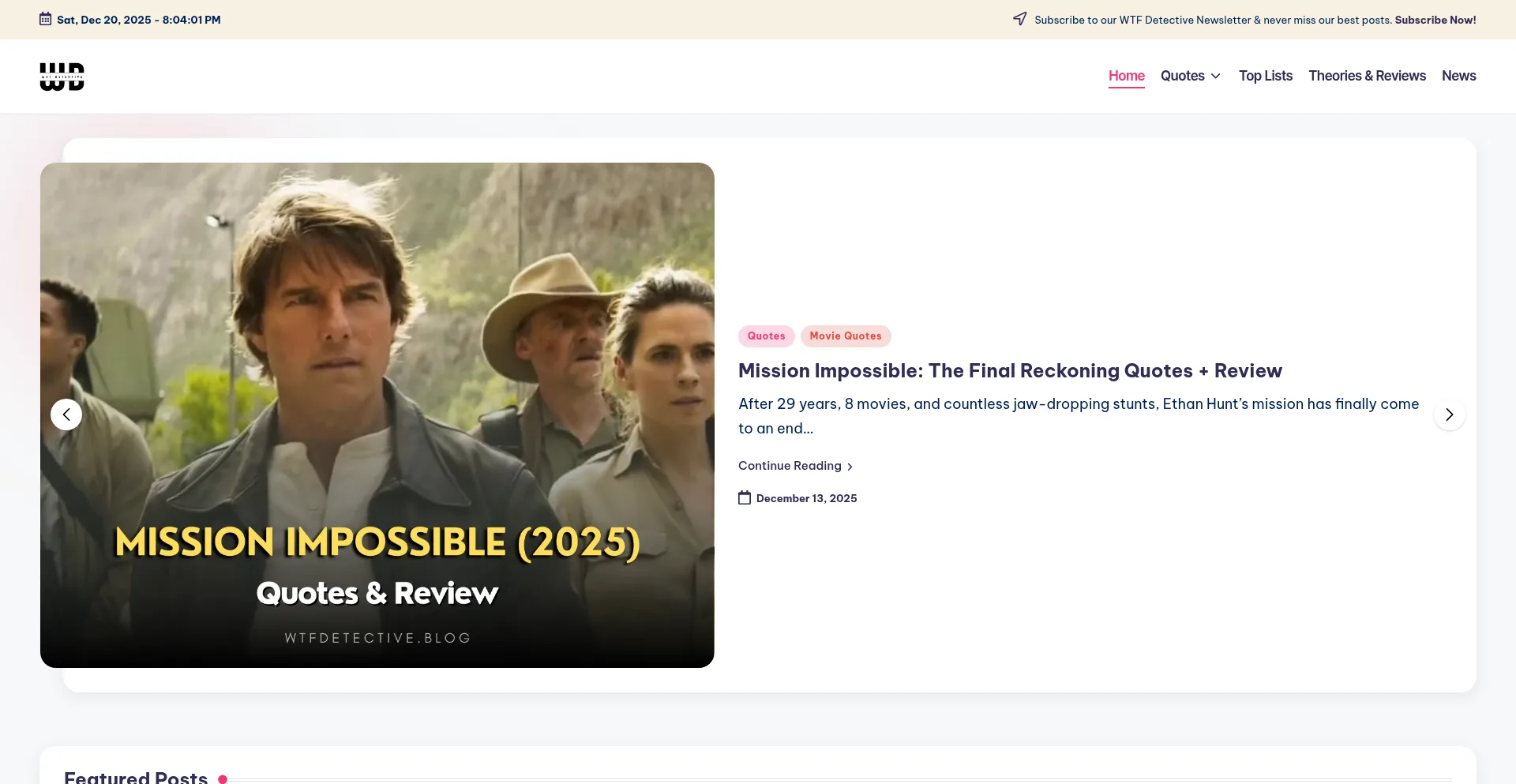The height and width of the screenshot is (784, 1516).
Task: Click the Featured Posts section heading
Action: tap(136, 777)
